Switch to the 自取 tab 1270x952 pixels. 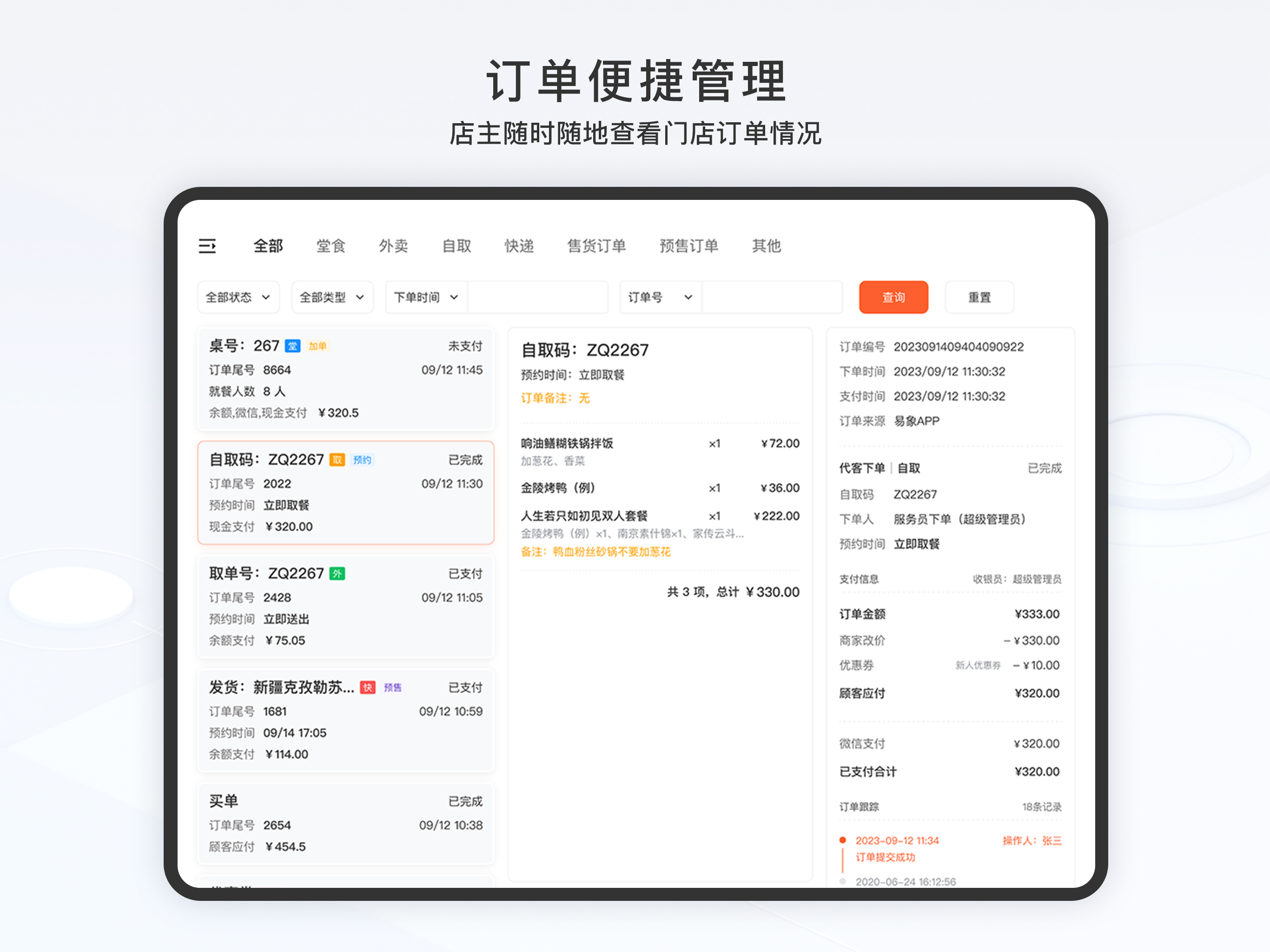(x=456, y=246)
